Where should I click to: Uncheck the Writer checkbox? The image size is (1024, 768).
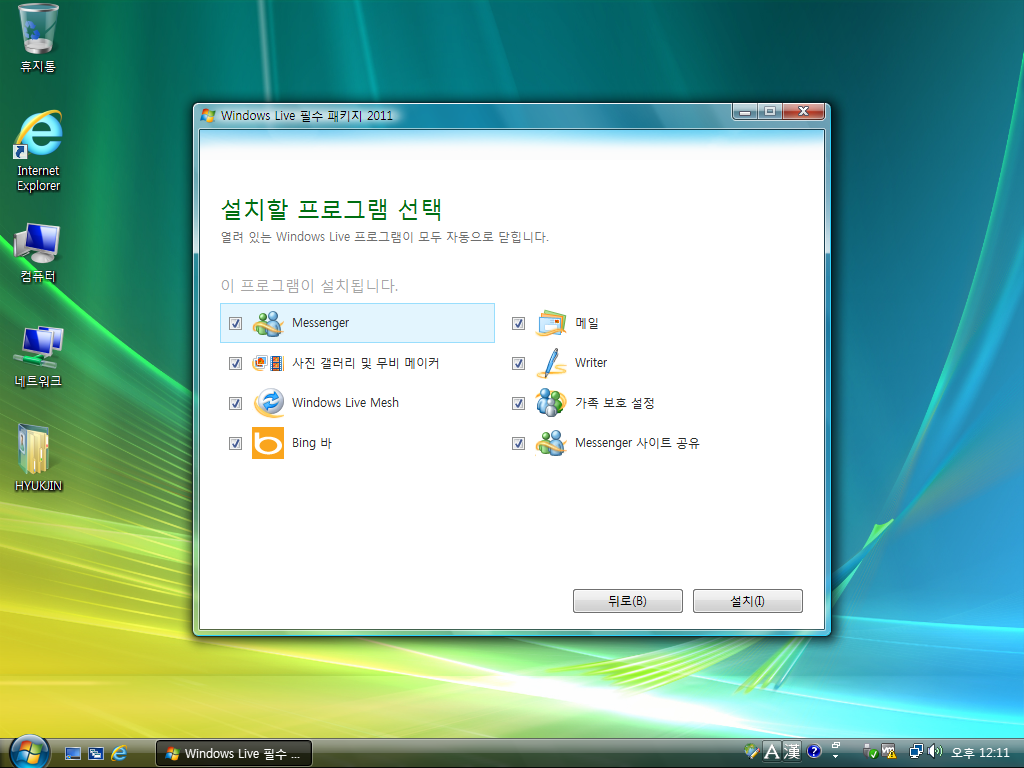(x=519, y=364)
